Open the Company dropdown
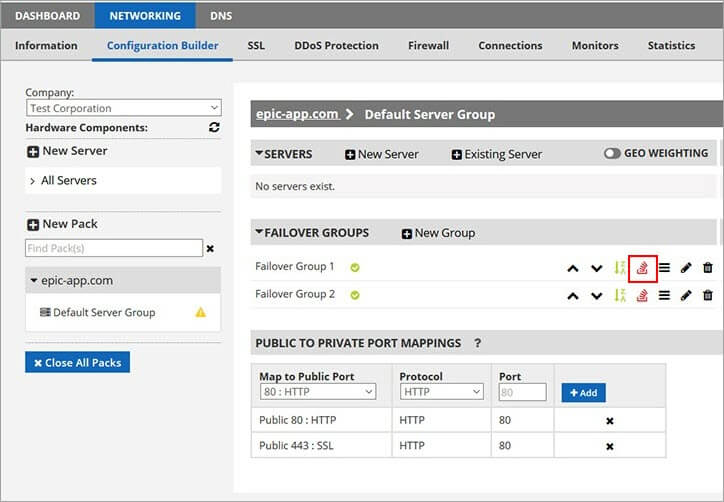 [x=123, y=108]
